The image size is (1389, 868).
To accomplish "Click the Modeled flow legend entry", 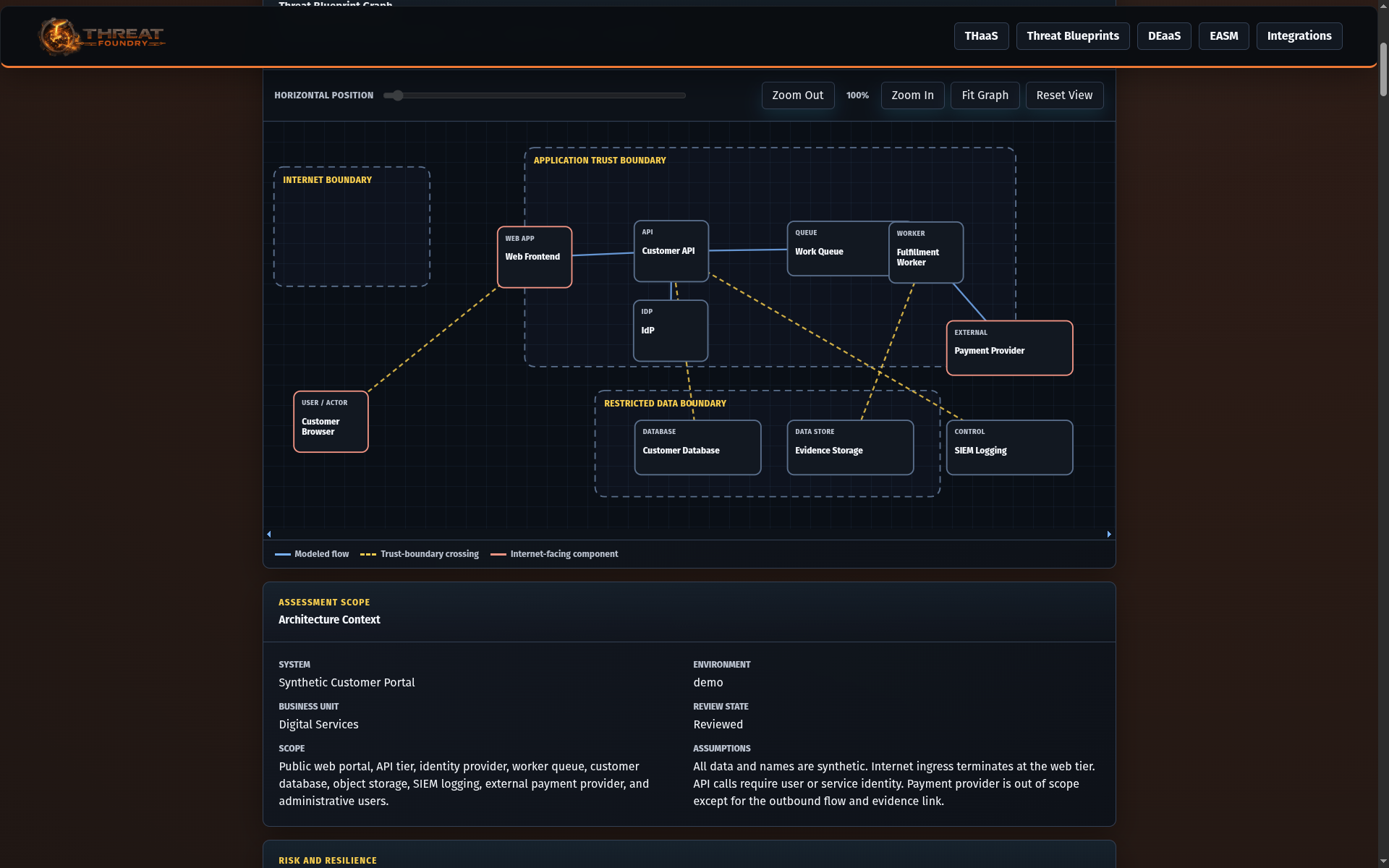I will click(312, 554).
